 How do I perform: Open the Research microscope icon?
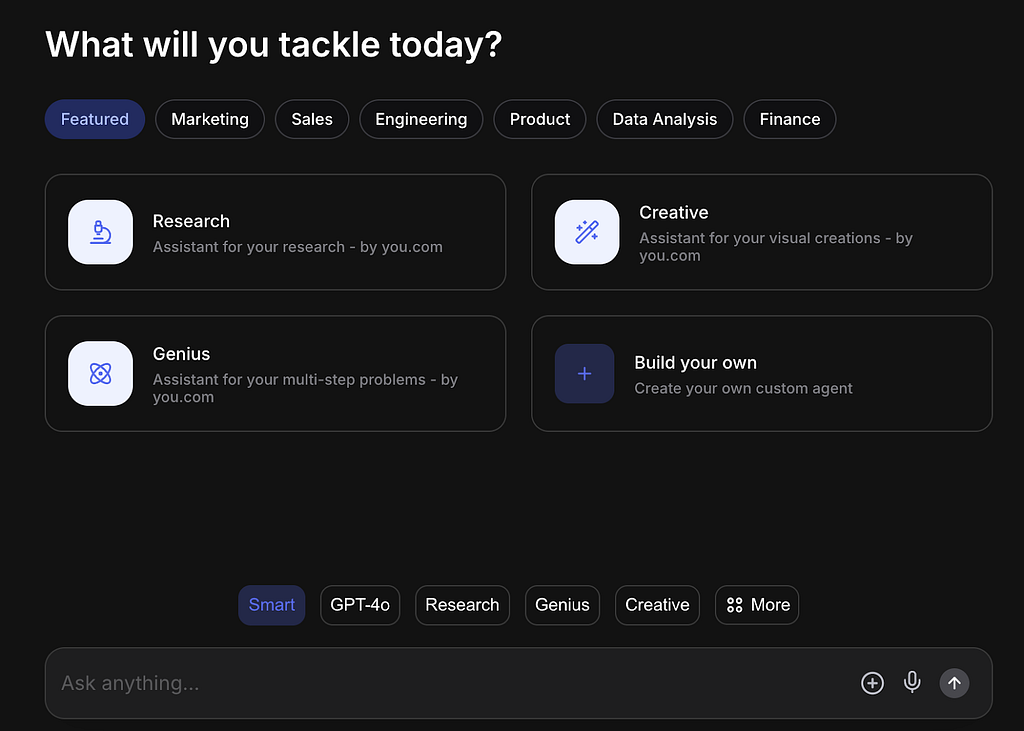[101, 232]
